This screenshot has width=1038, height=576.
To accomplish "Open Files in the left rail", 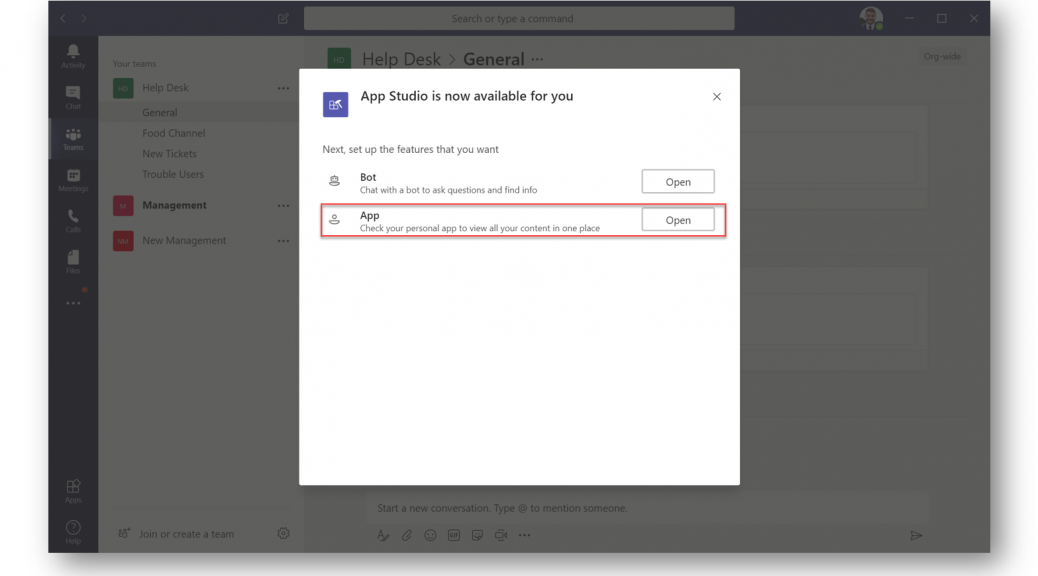I will [x=73, y=262].
